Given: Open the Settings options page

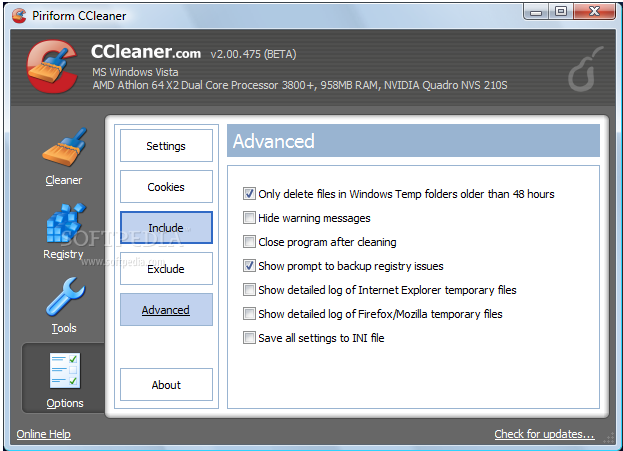Looking at the screenshot, I should [x=166, y=146].
